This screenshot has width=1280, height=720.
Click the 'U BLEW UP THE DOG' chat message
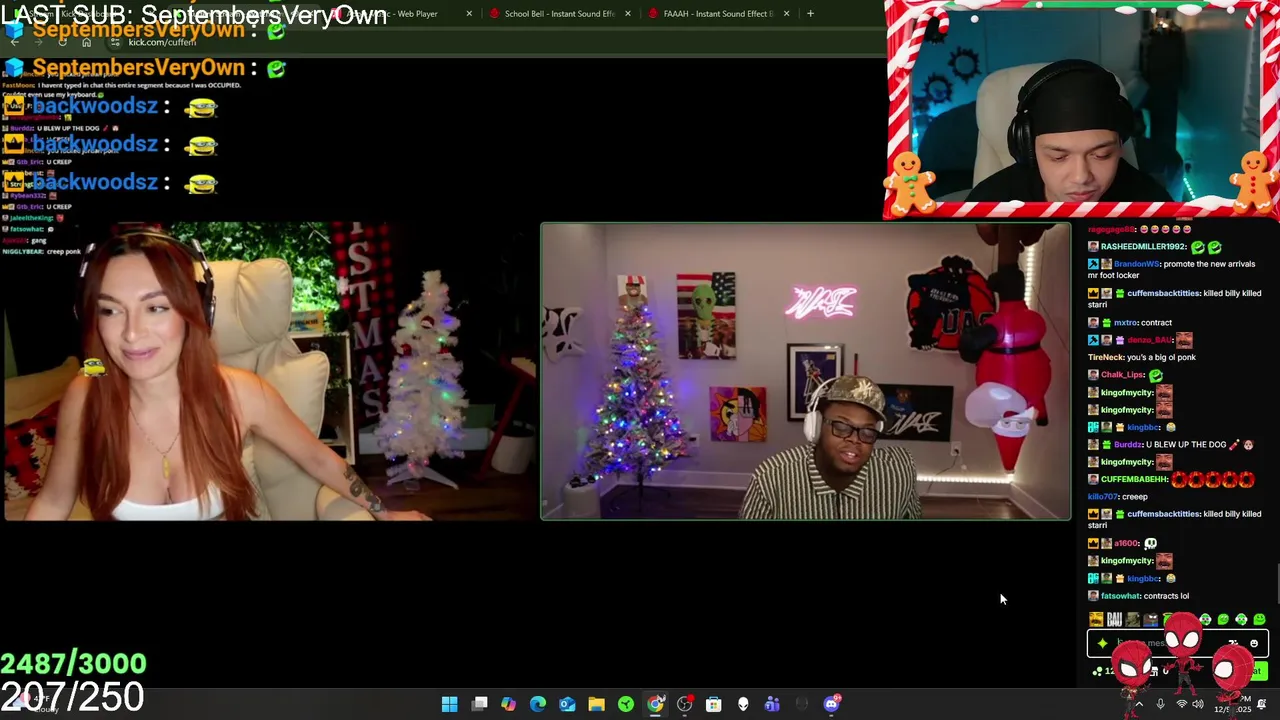1184,444
